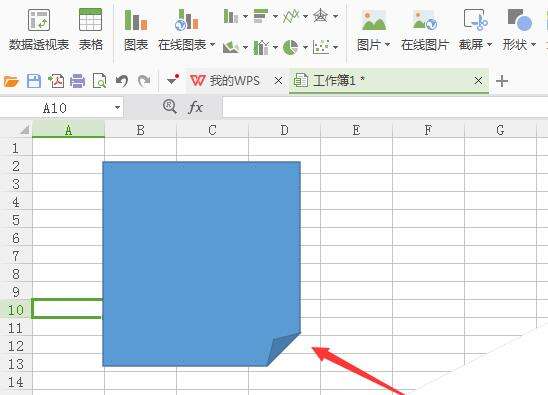Select the area chart icon
Screen dimensions: 548x395
point(231,47)
